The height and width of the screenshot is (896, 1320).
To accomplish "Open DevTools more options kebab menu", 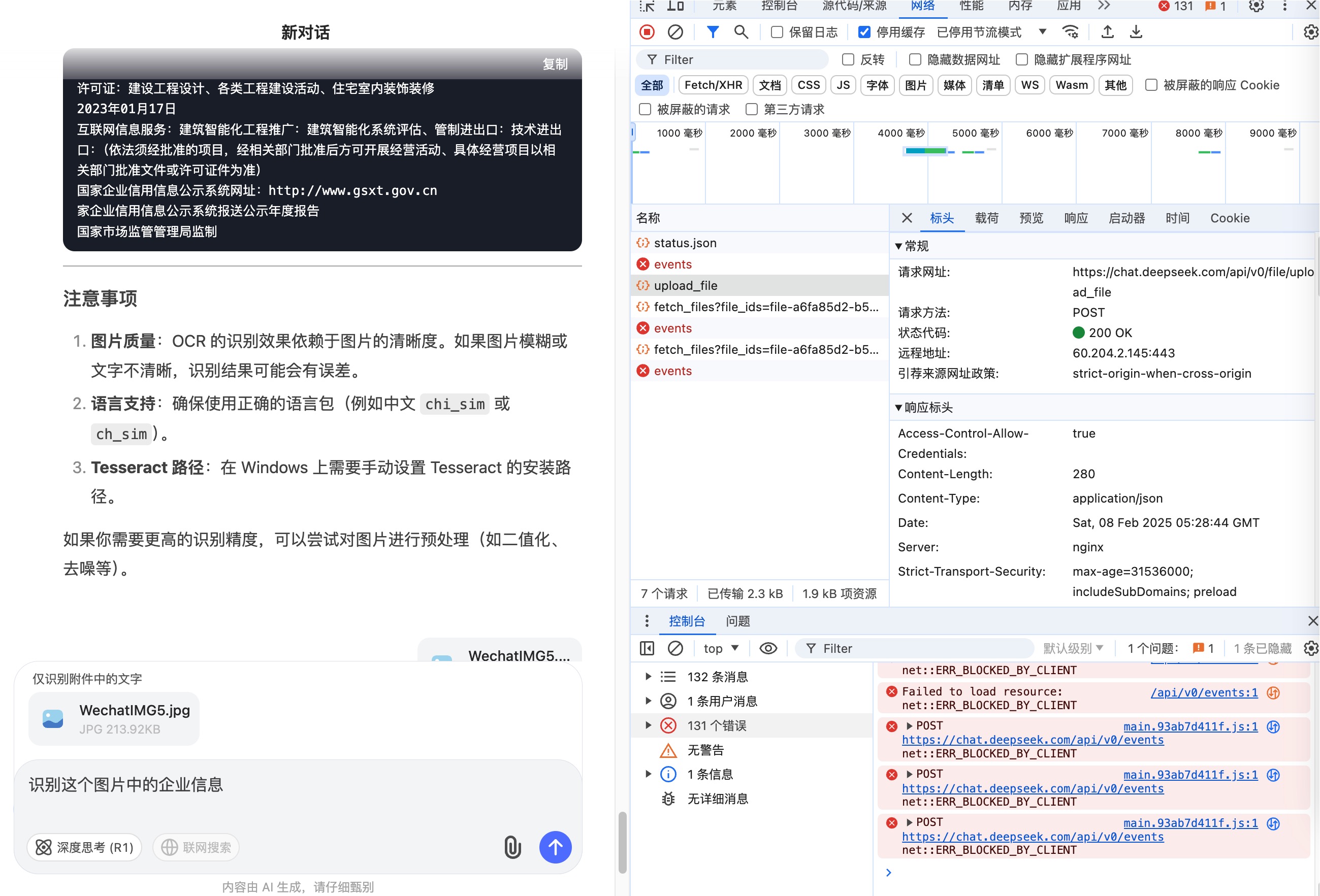I will (x=1284, y=6).
